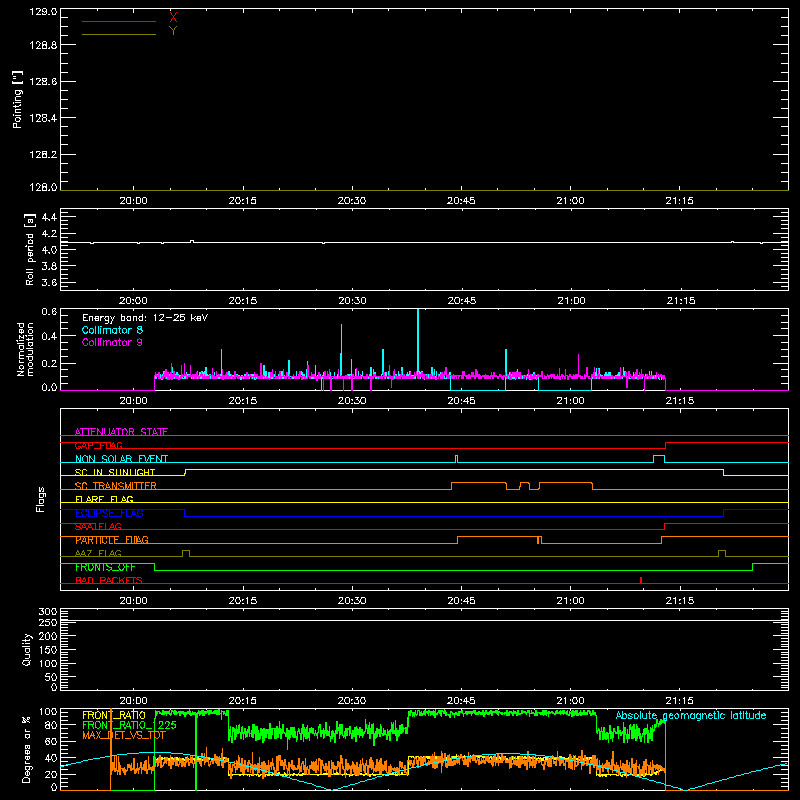Click the ECLIPSE_FLAG label
Image resolution: width=800 pixels, height=800 pixels.
click(x=109, y=513)
